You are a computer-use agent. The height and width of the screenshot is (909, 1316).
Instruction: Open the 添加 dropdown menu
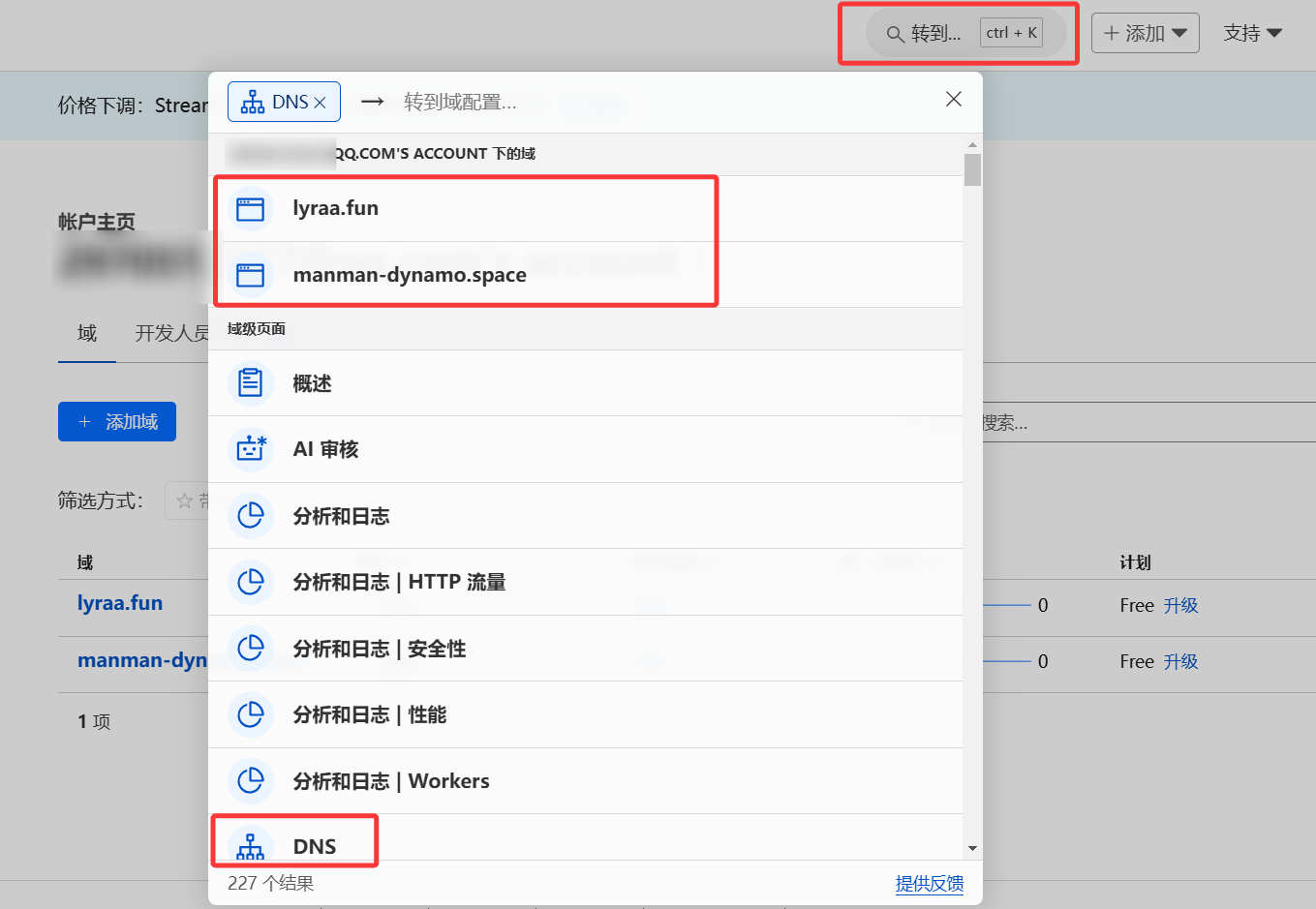(x=1145, y=33)
